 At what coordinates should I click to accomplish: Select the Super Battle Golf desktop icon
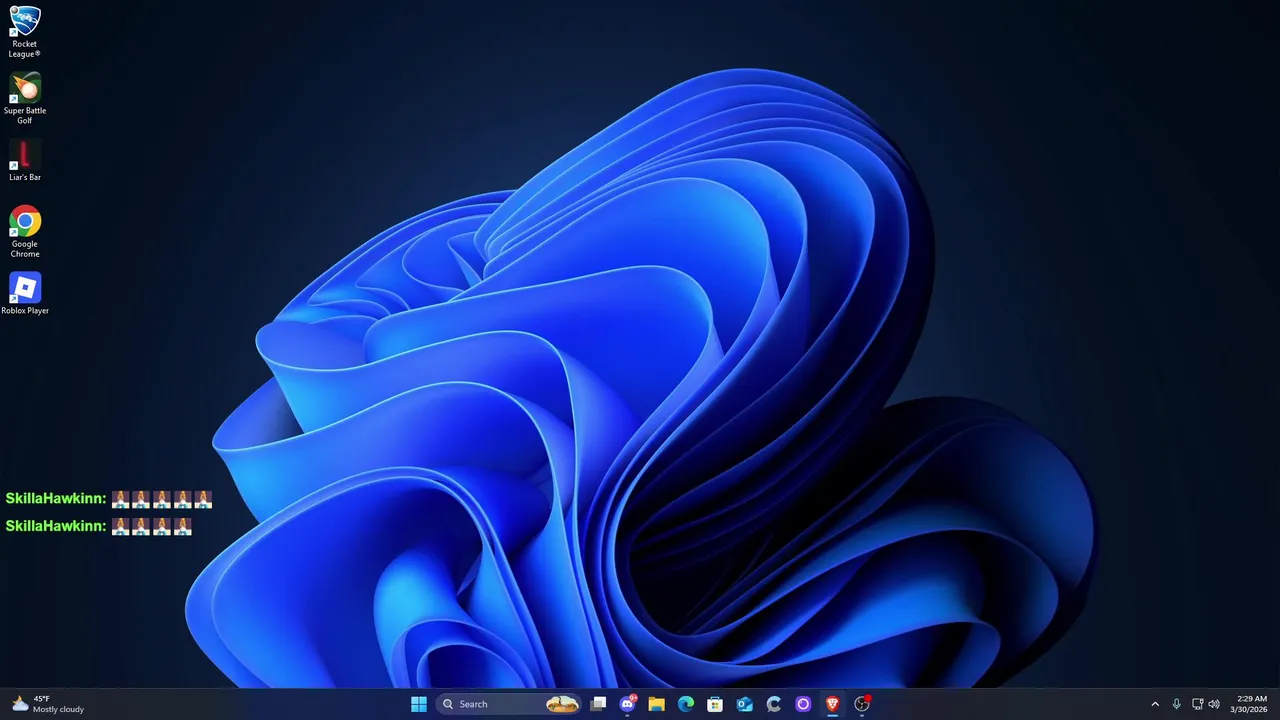[24, 98]
